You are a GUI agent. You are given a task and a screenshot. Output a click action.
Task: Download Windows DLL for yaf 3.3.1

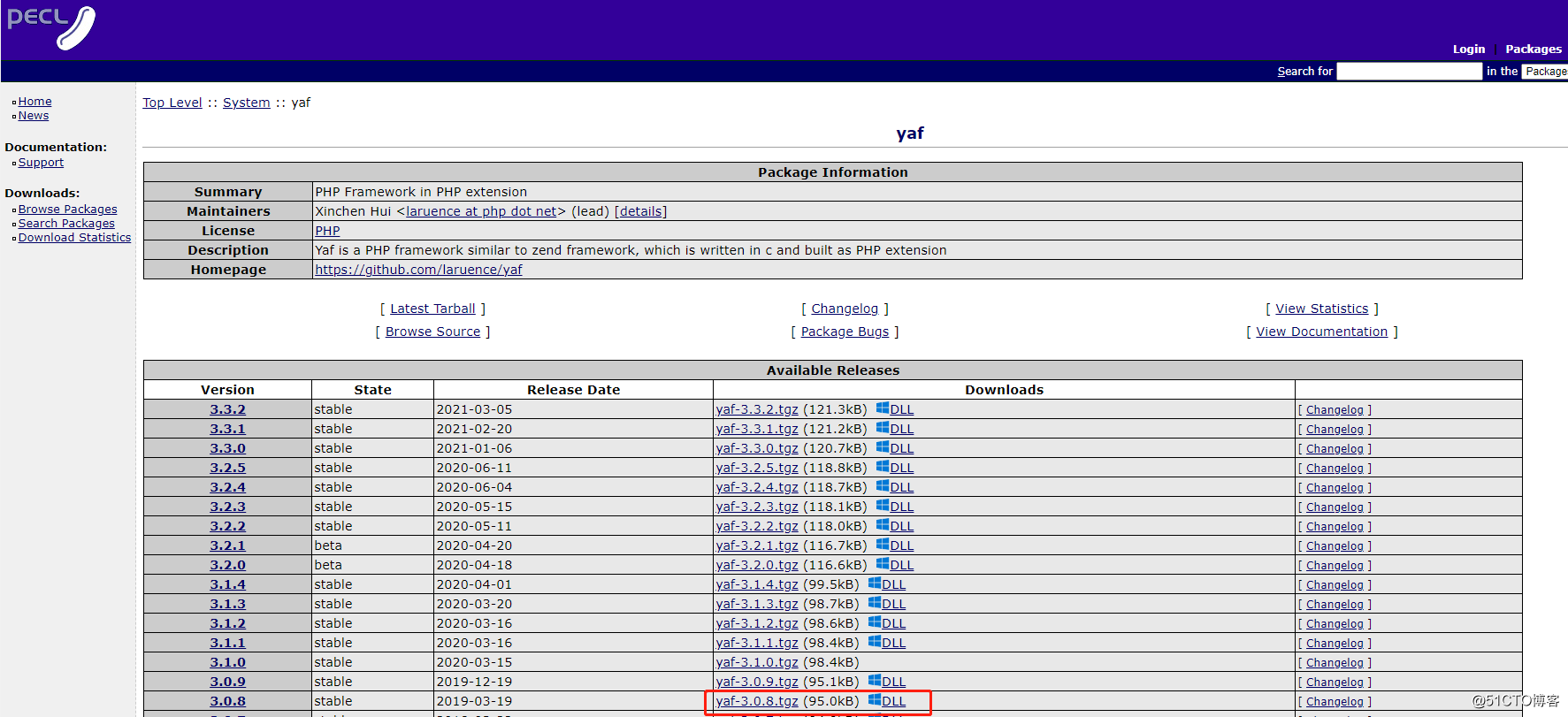pyautogui.click(x=895, y=429)
